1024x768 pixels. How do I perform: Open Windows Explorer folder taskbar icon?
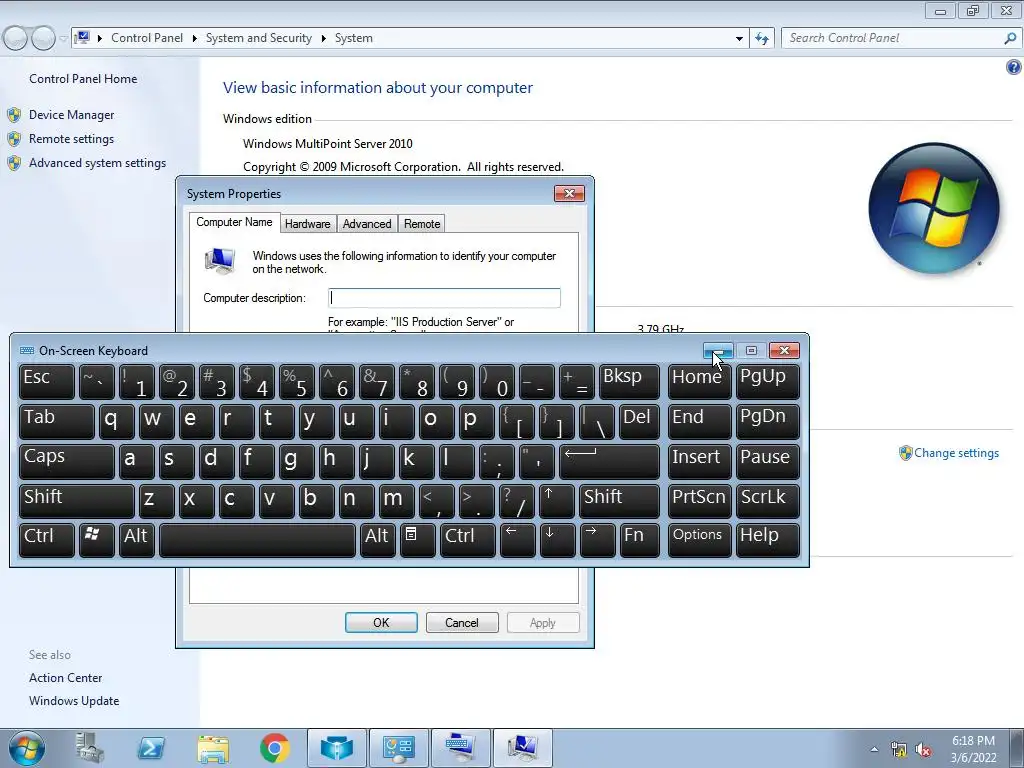click(213, 748)
